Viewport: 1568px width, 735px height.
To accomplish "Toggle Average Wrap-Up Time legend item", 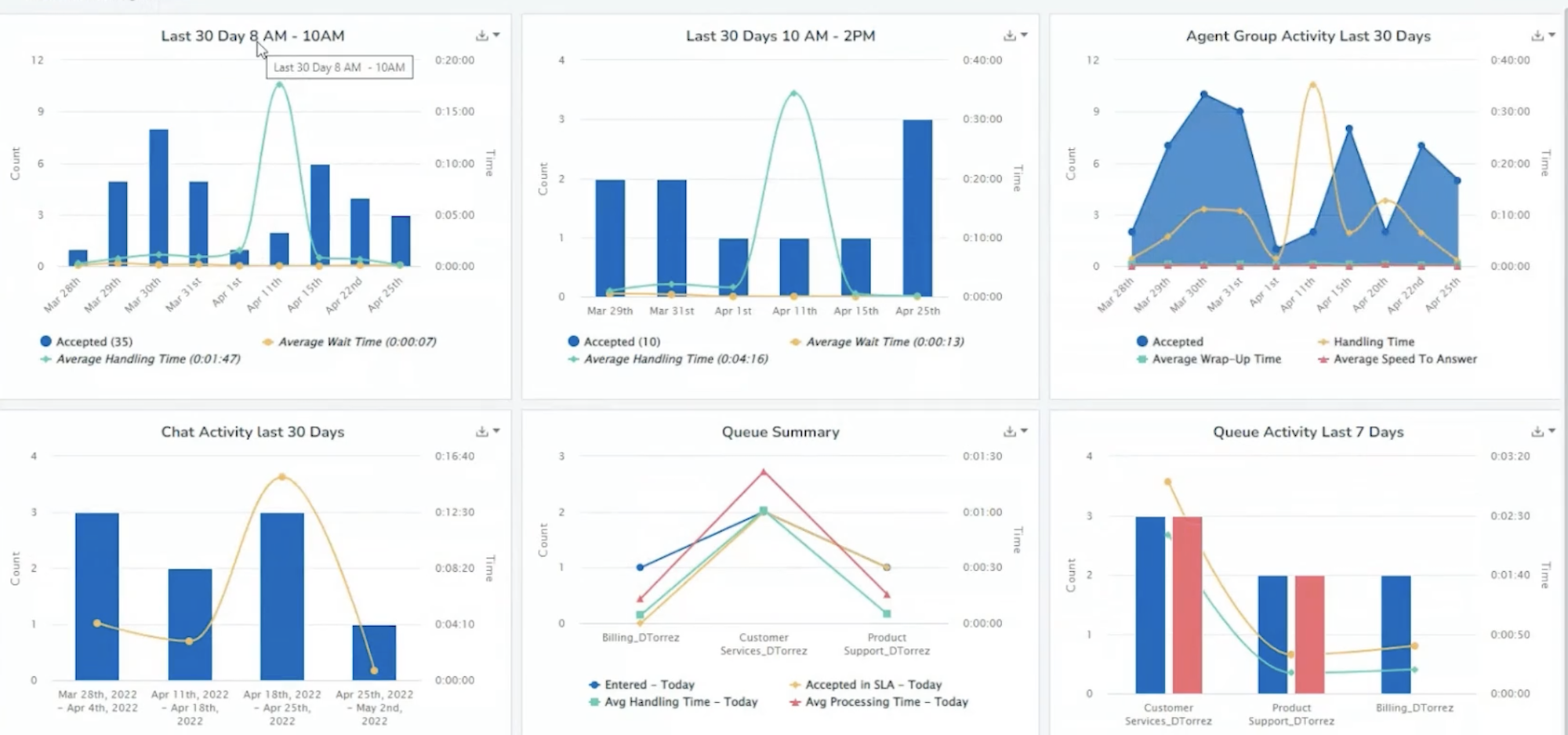I will [x=1208, y=358].
